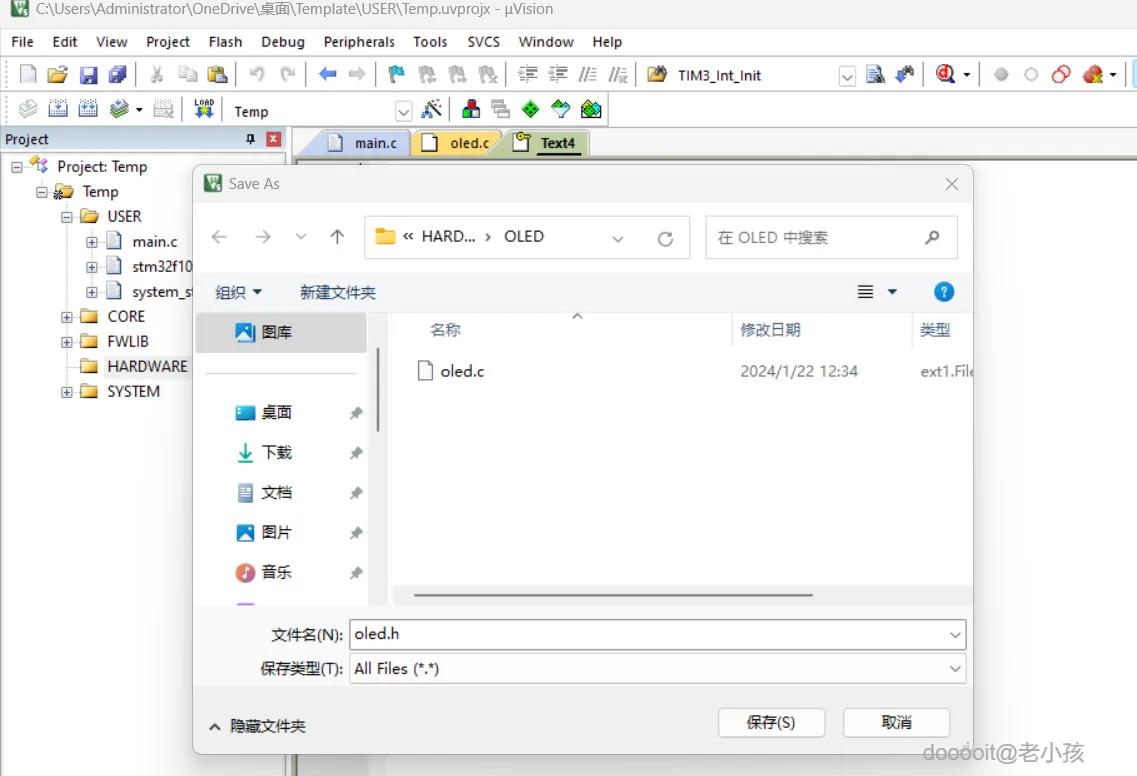1137x776 pixels.
Task: Open the Manage Project Items icon
Action: coord(471,110)
